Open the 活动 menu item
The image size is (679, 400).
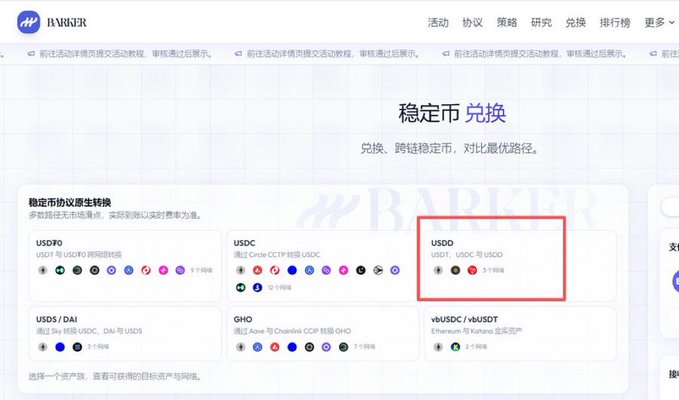438,23
